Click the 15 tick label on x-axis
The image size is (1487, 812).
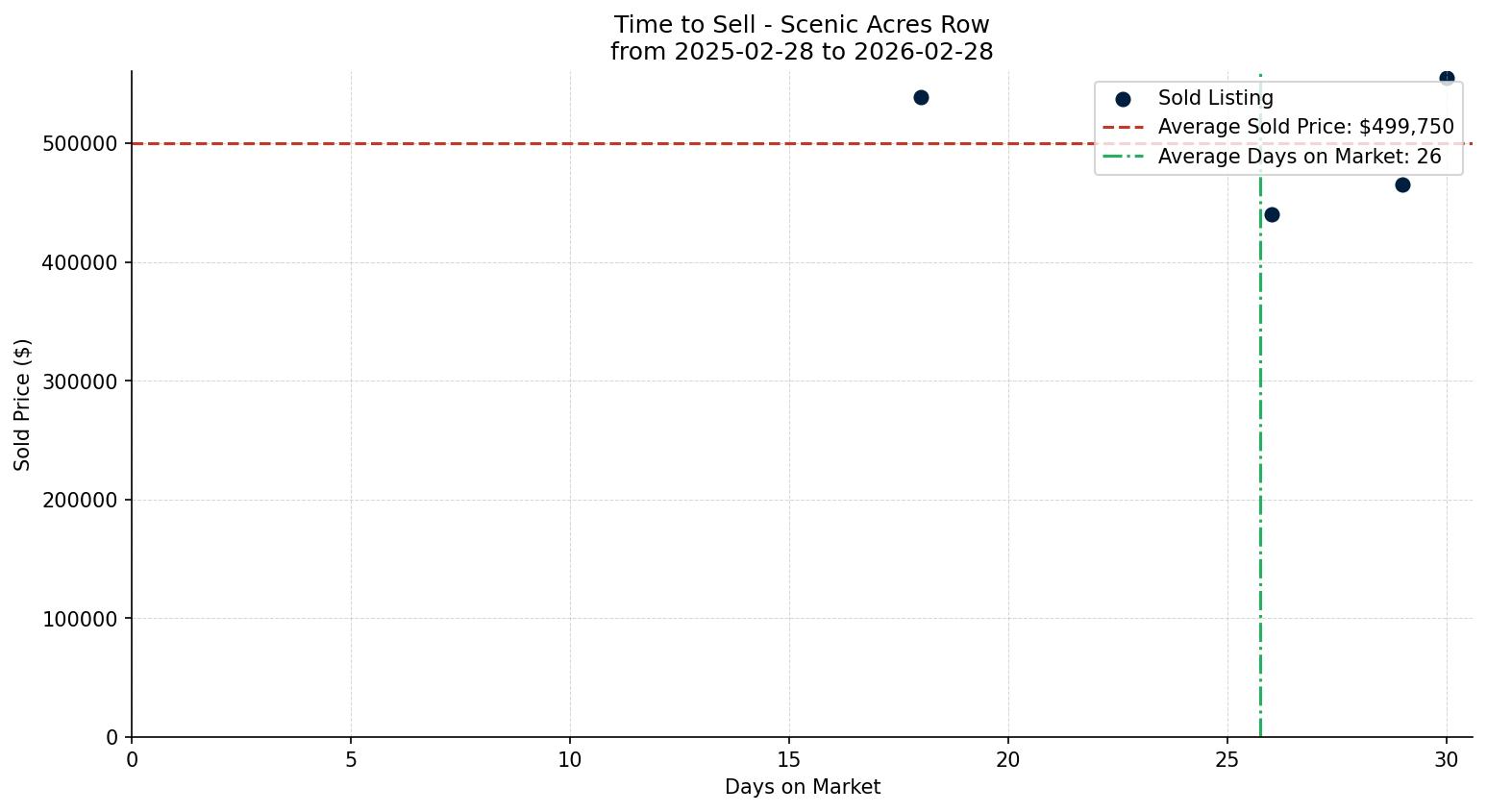click(x=789, y=760)
